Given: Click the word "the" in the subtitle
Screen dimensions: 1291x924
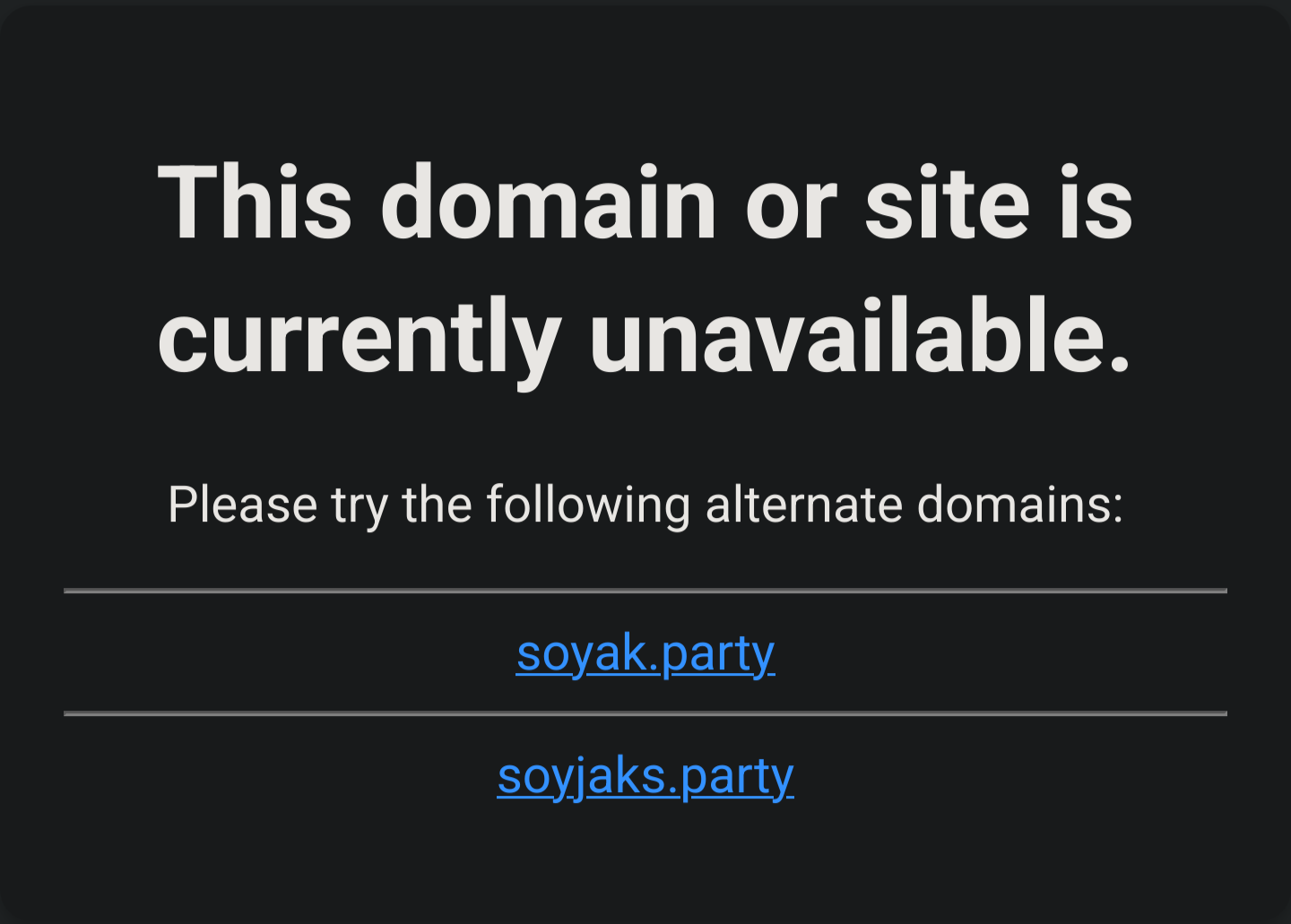Looking at the screenshot, I should click(437, 505).
